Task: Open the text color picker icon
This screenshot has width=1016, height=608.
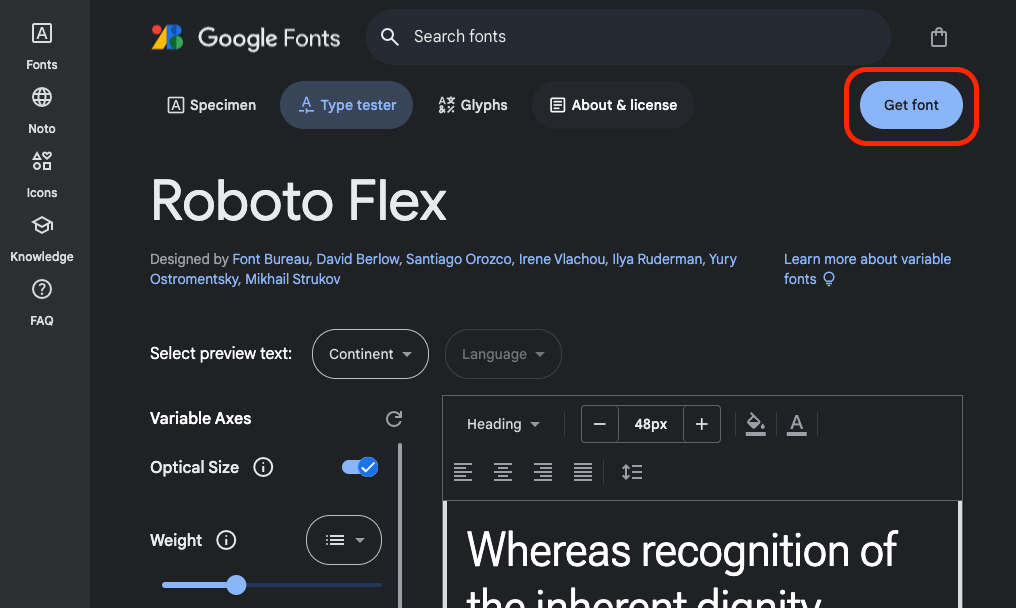Action: 796,424
